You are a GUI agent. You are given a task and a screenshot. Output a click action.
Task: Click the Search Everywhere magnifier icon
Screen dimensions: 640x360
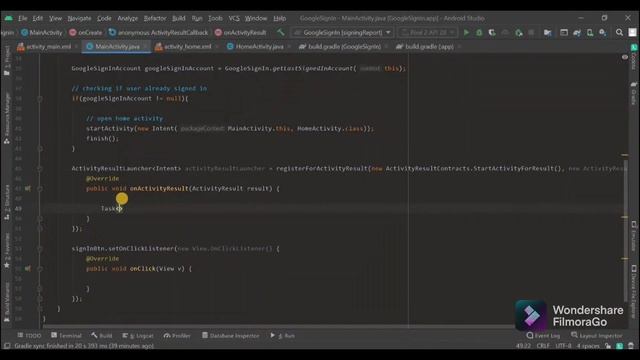point(619,32)
